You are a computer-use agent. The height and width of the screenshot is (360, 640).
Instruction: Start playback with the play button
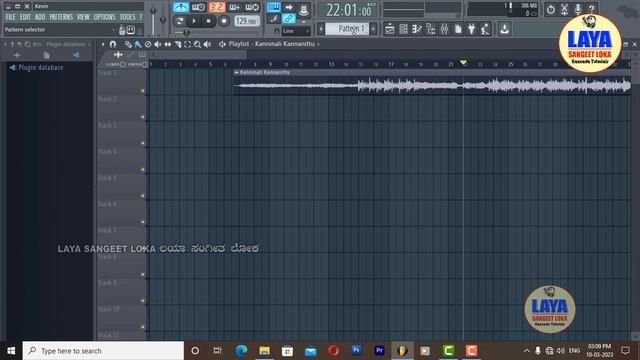194,21
